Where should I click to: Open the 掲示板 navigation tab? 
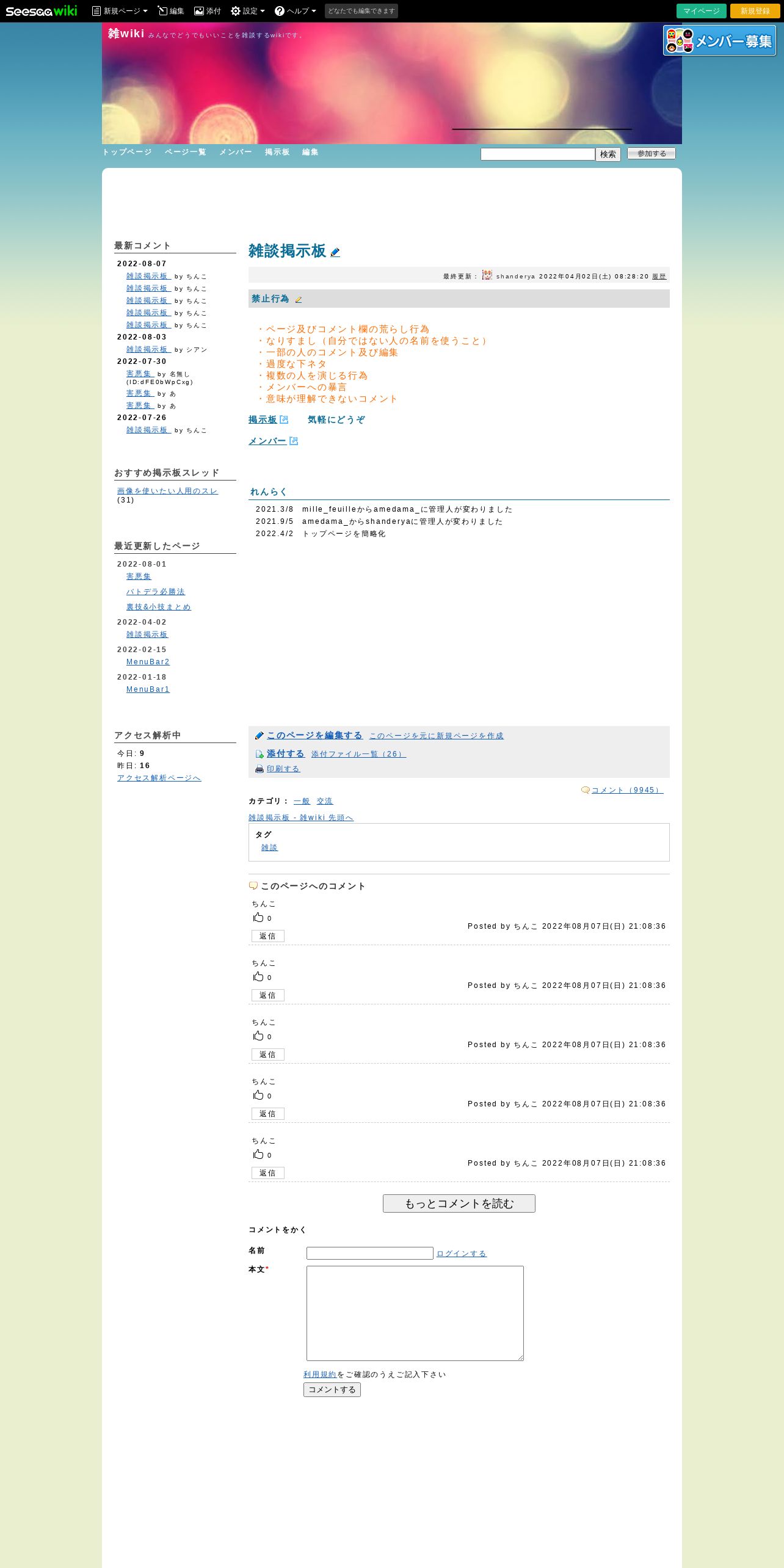[277, 152]
